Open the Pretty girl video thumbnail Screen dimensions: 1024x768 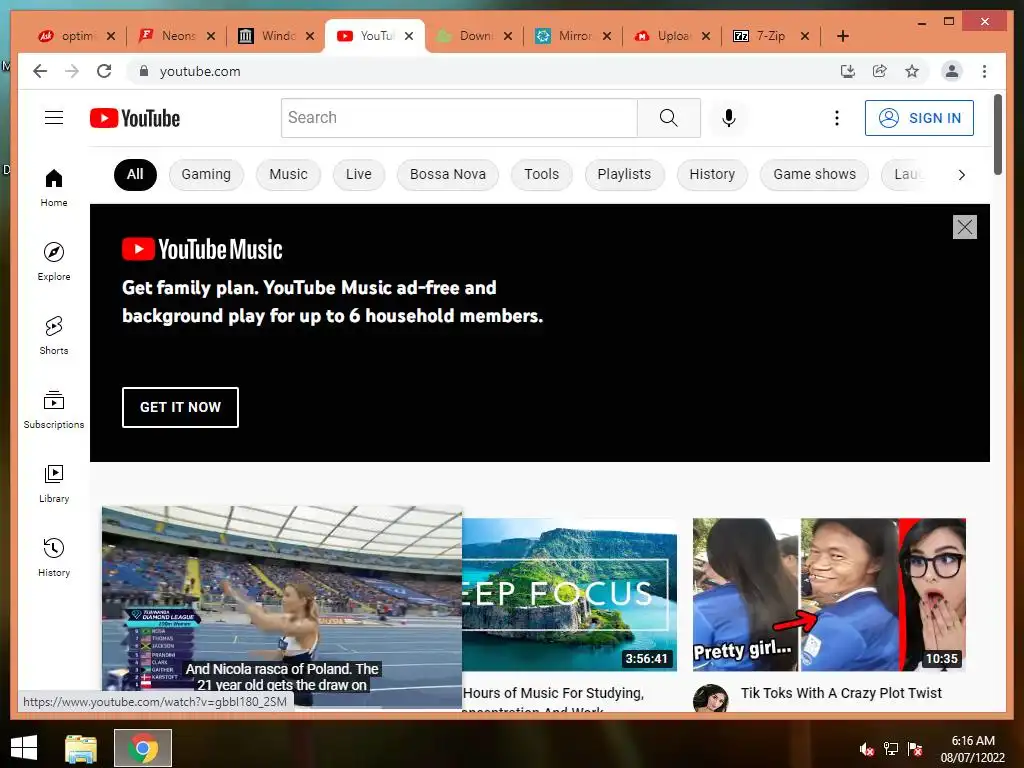[829, 594]
